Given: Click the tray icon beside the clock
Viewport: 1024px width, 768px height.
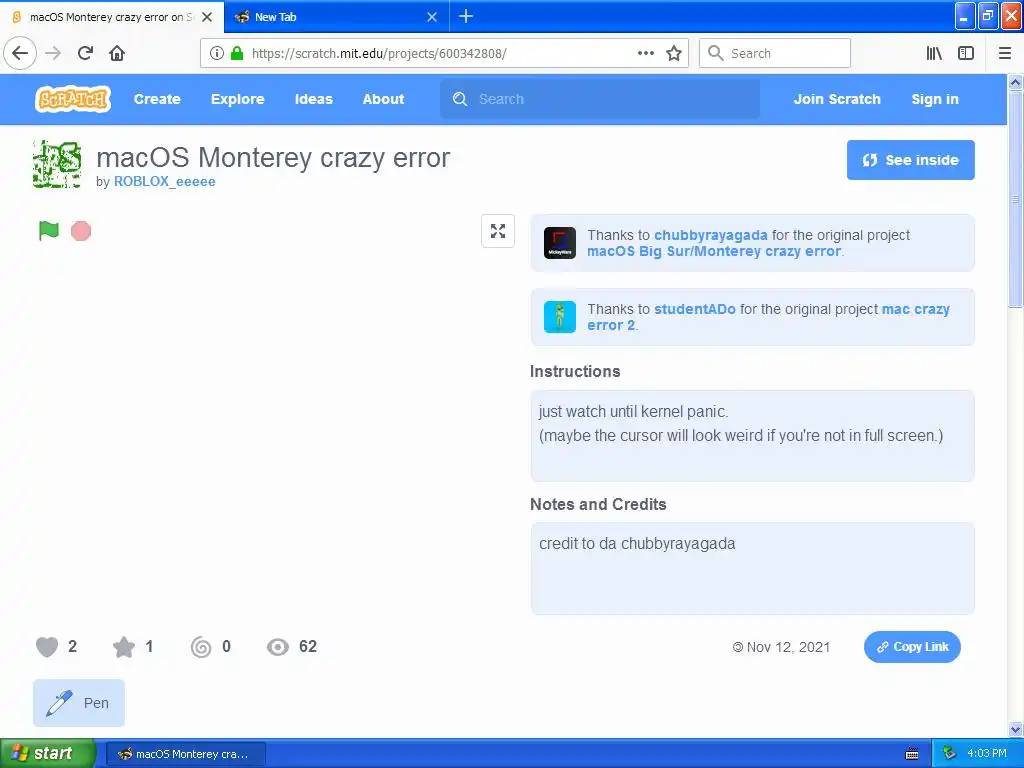Looking at the screenshot, I should pos(950,754).
